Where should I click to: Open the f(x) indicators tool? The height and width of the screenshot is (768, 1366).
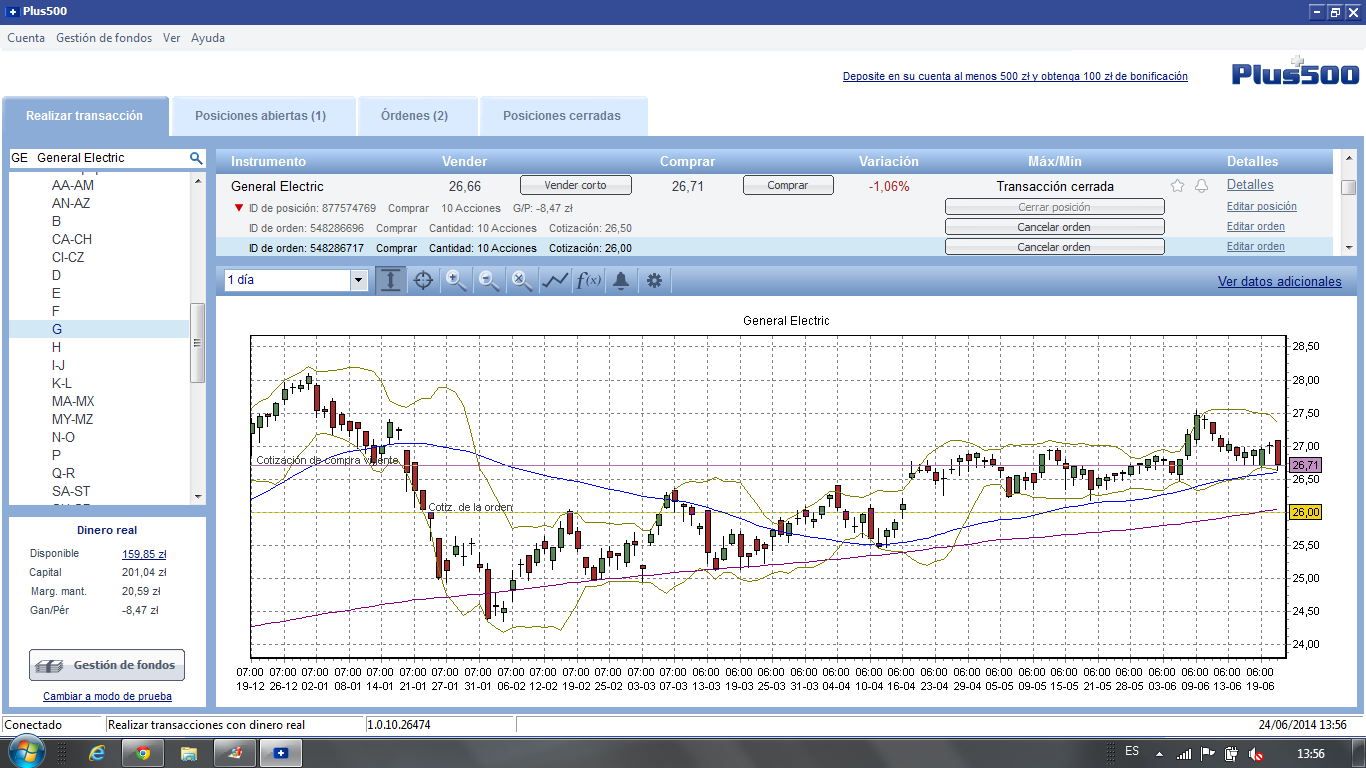[x=588, y=281]
